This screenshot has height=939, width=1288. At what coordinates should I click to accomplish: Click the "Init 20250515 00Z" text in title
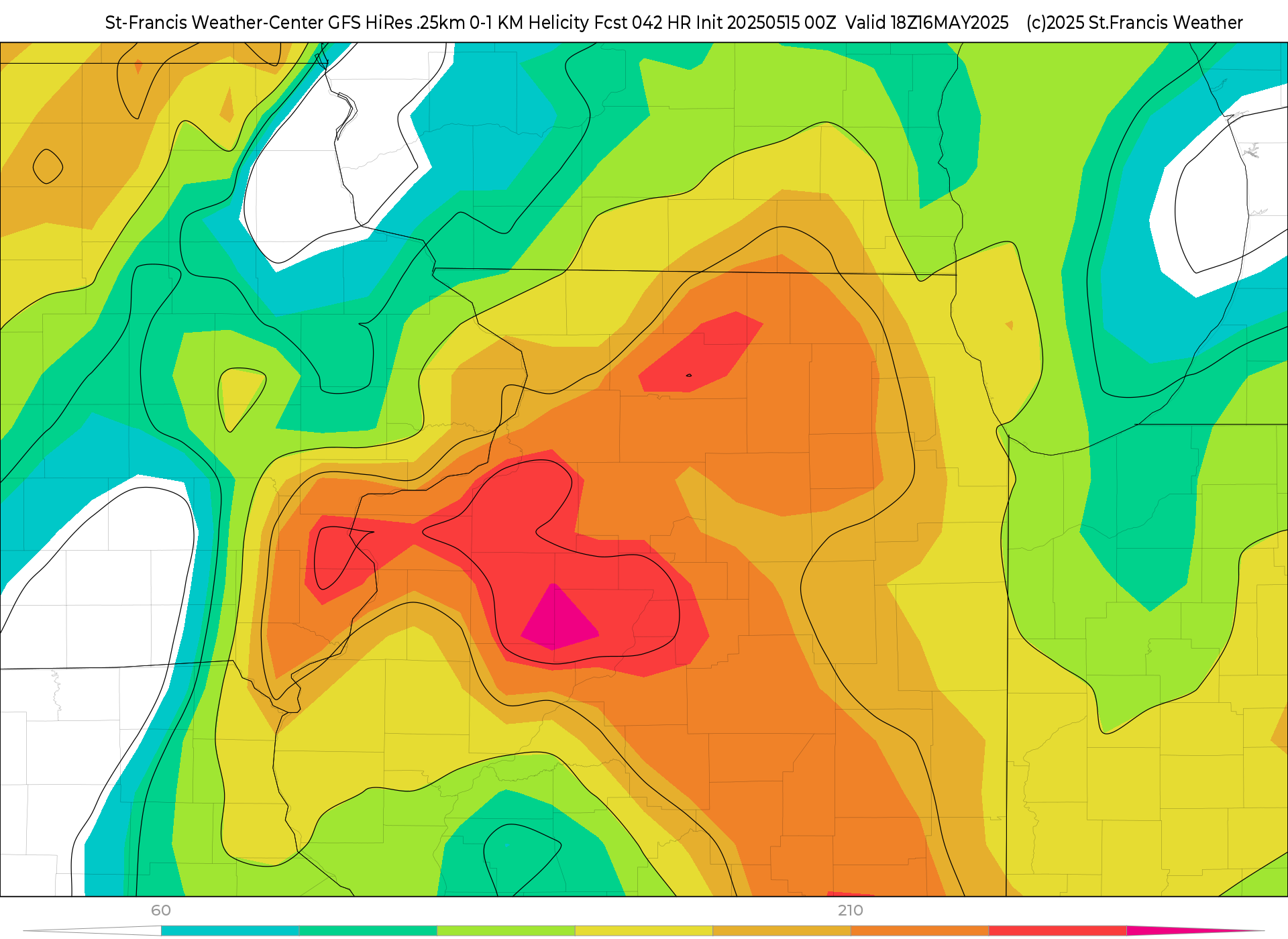[x=766, y=23]
